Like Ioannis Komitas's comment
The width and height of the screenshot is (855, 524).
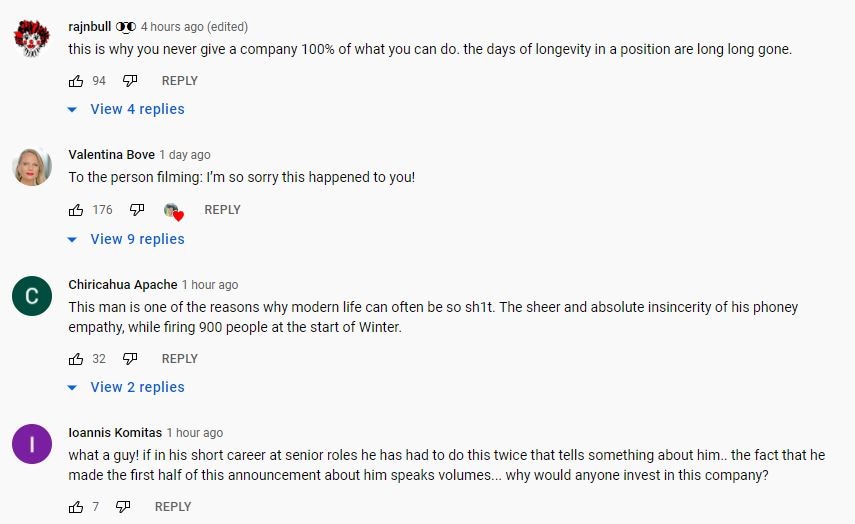[x=76, y=507]
